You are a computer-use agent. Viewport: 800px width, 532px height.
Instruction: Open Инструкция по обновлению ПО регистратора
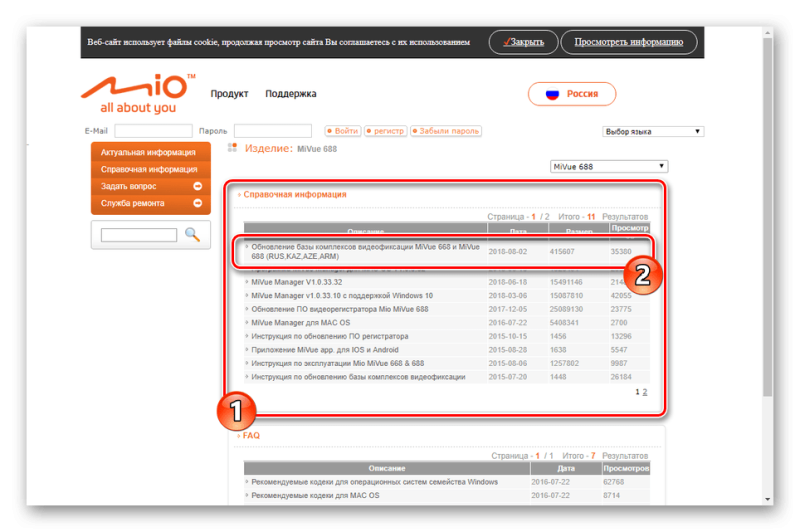click(330, 337)
